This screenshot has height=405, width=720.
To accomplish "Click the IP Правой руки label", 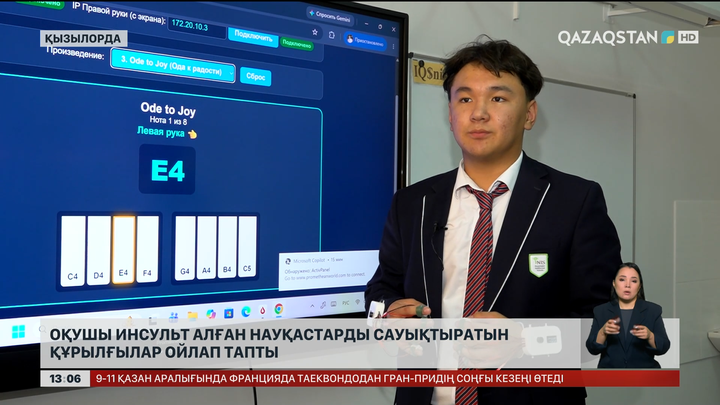I will pyautogui.click(x=118, y=14).
